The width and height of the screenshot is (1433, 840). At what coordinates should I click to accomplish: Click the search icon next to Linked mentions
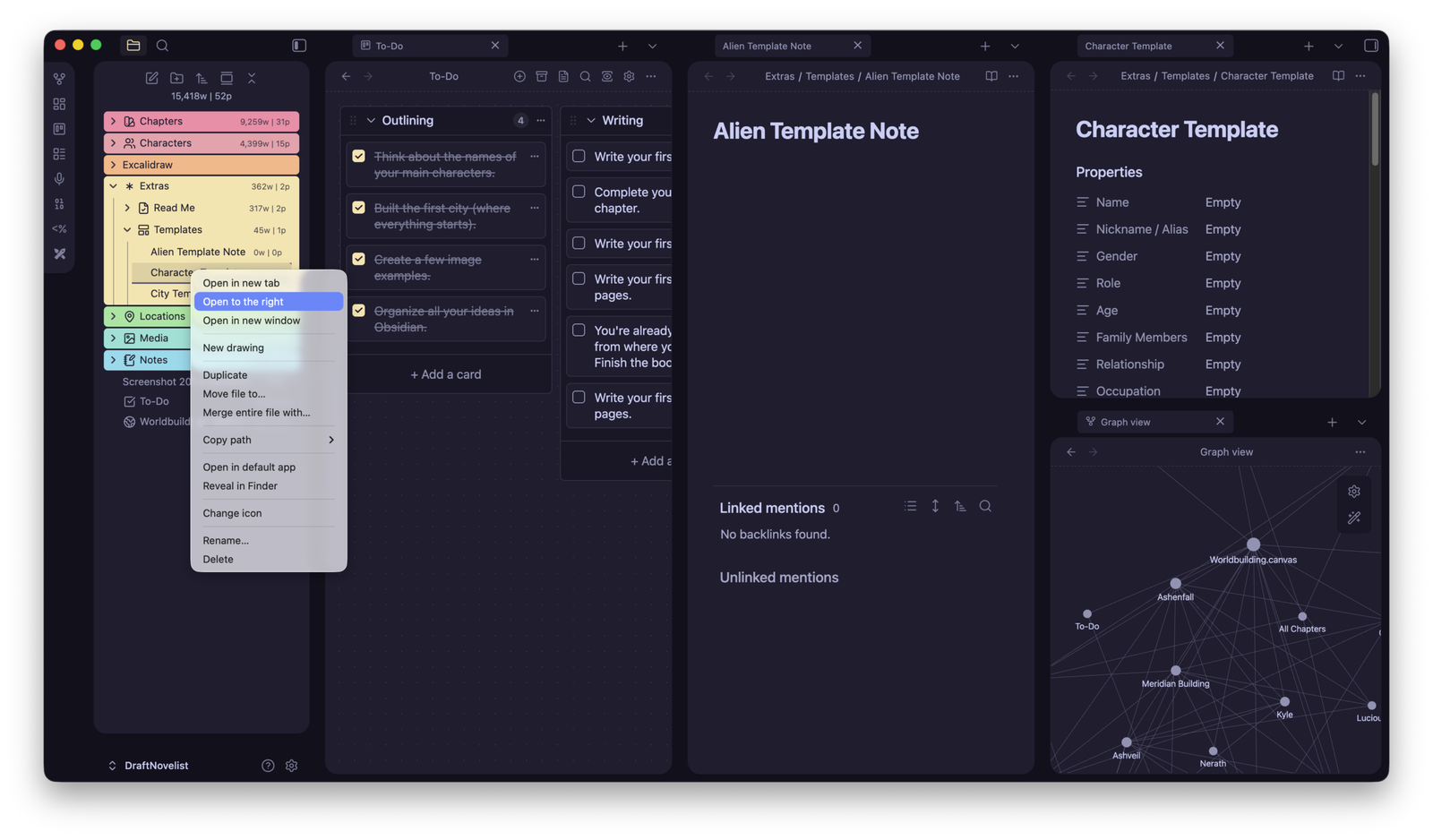[985, 506]
